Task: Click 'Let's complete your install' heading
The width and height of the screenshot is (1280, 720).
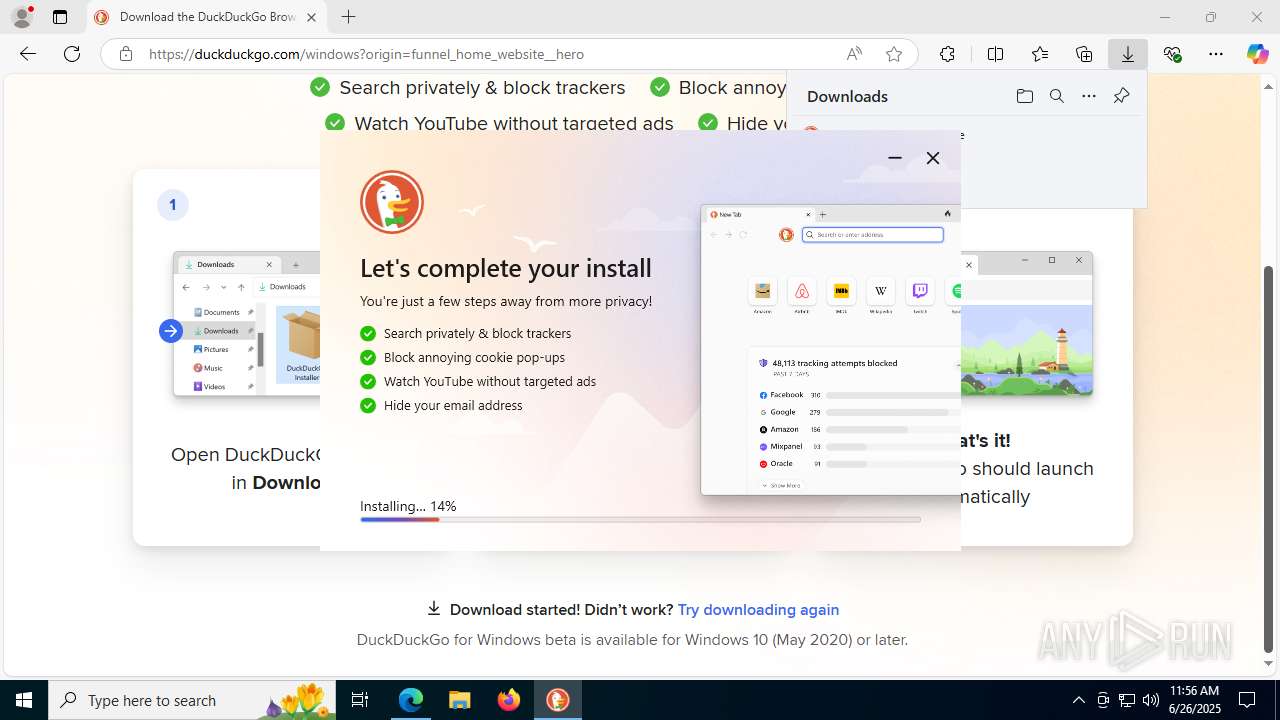Action: point(506,268)
